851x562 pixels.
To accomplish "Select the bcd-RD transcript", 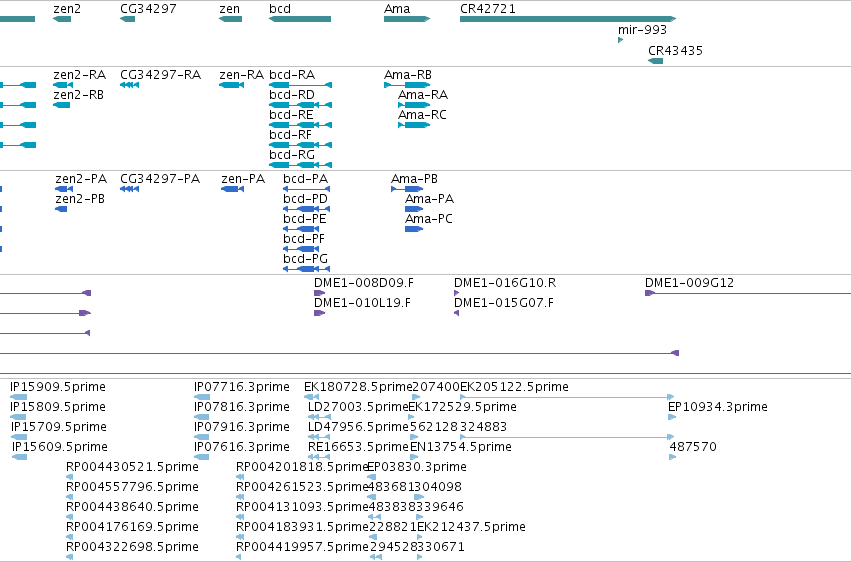I will 300,105.
